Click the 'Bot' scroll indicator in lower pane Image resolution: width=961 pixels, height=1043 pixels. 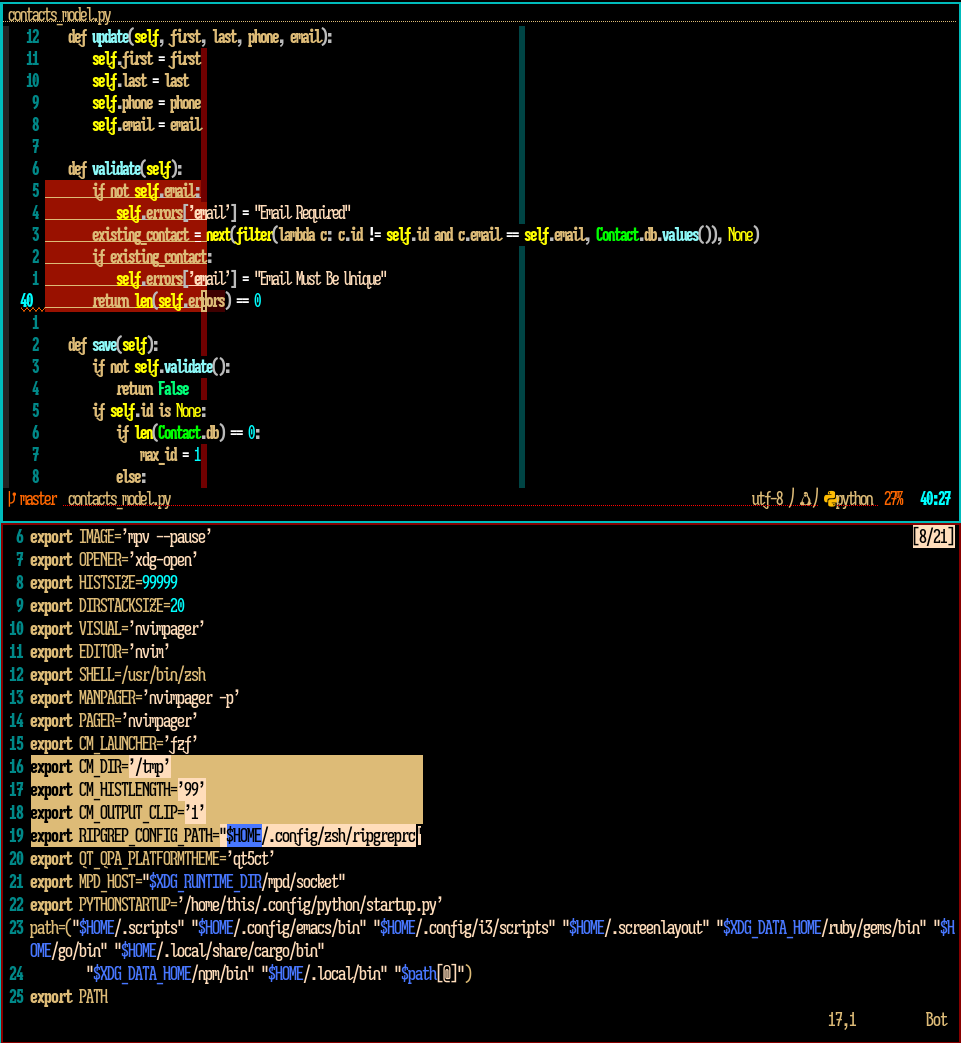[x=936, y=1020]
